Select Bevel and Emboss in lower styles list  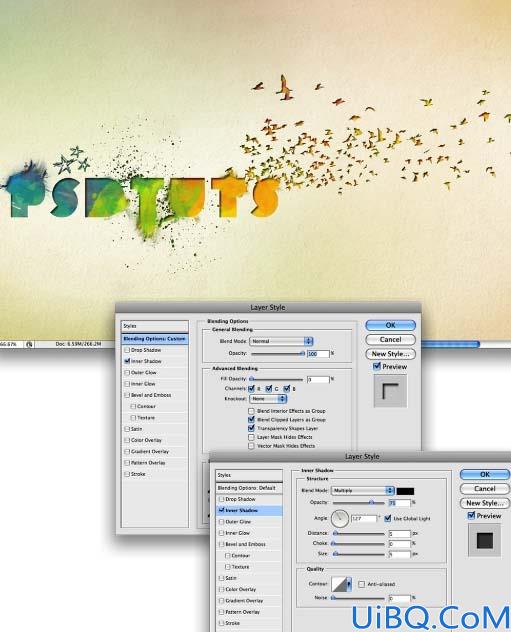(x=245, y=544)
